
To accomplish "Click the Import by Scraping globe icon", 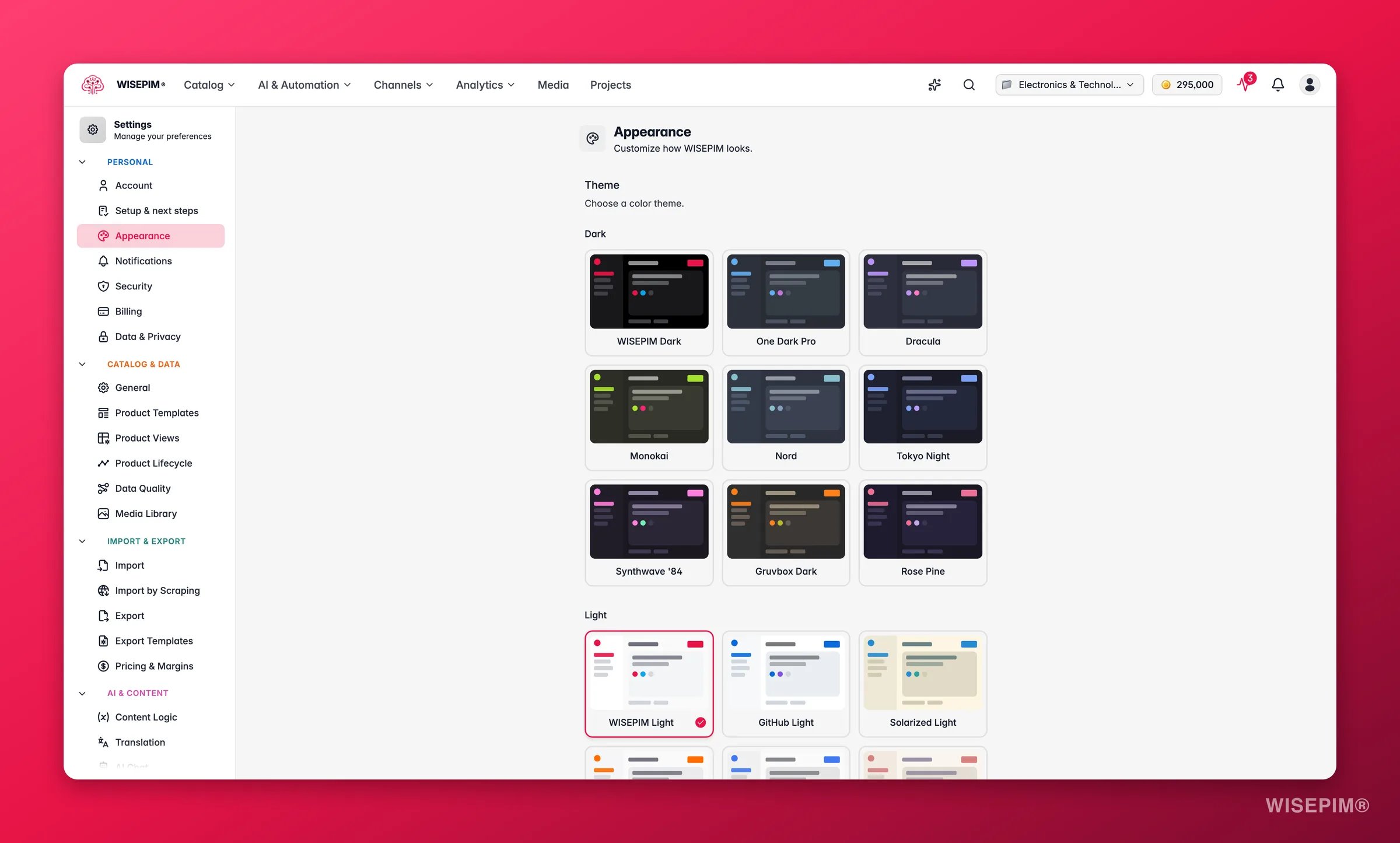I will point(103,590).
